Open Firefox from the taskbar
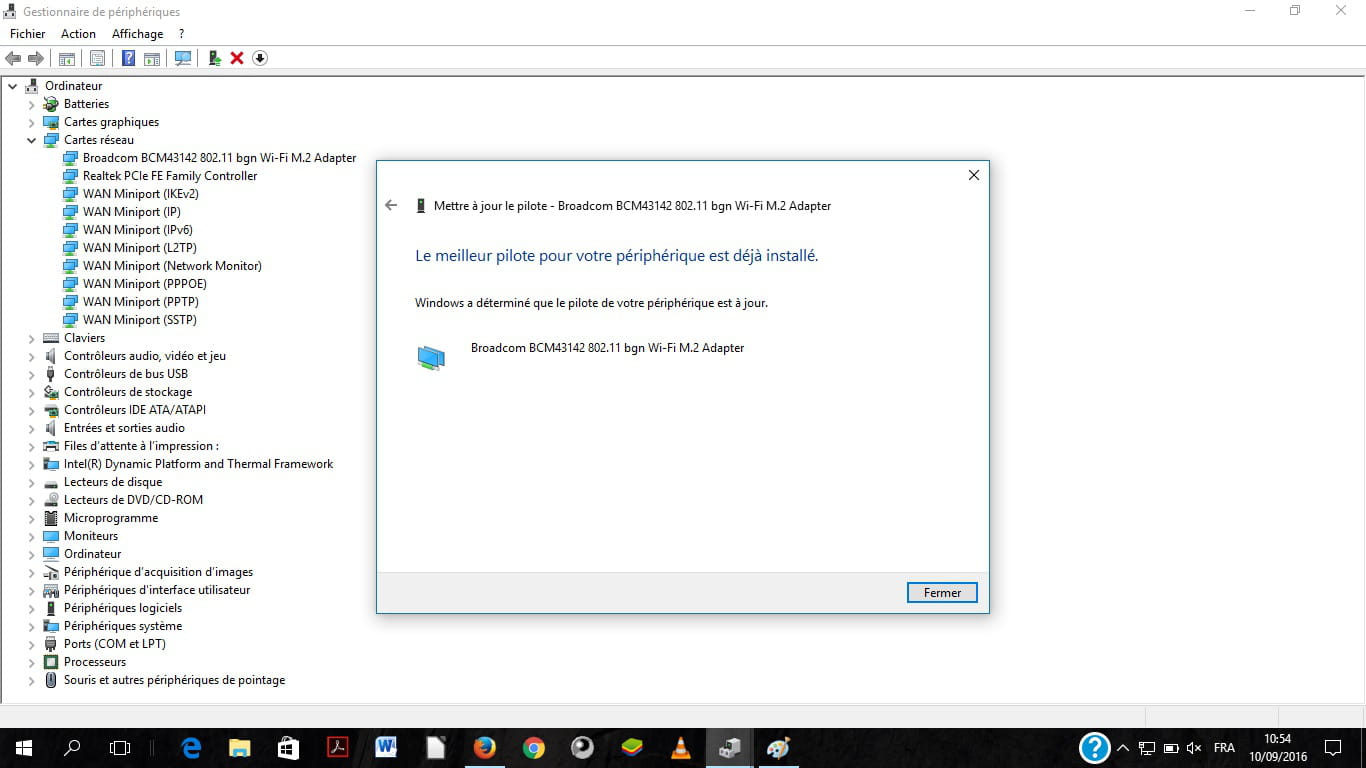1366x768 pixels. pos(484,747)
